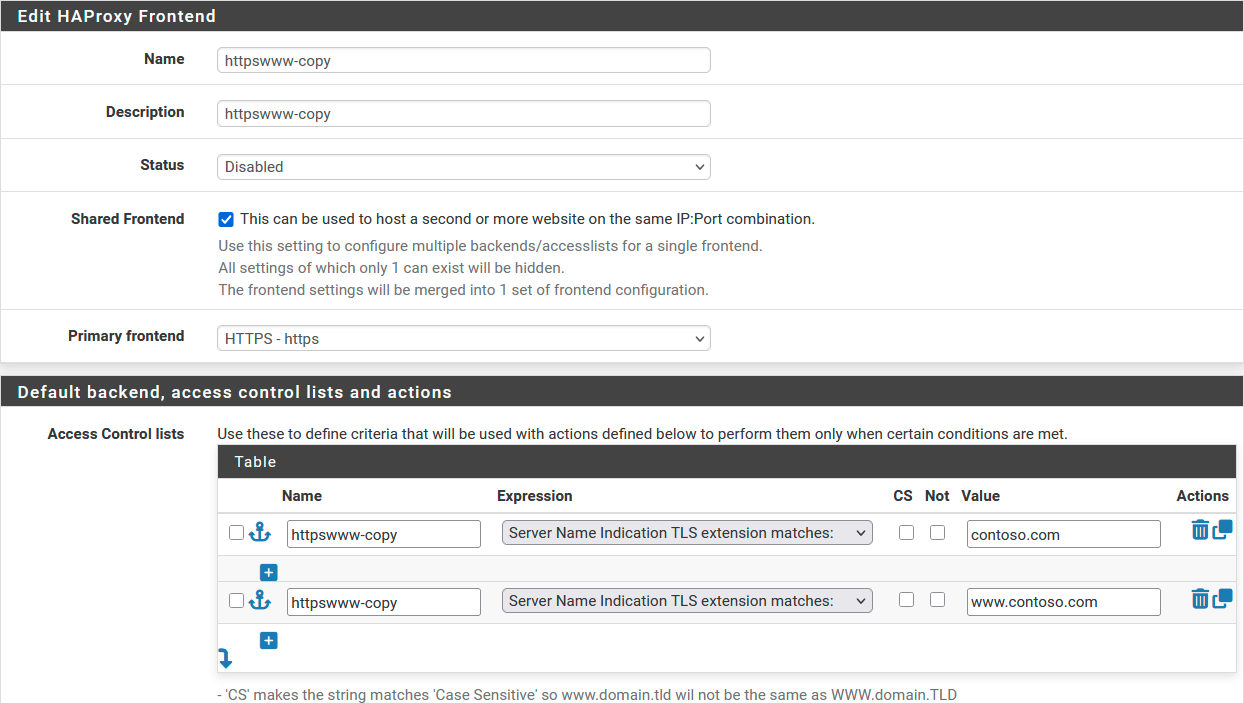Click the plus icon below the contoso.com row
Image resolution: width=1244 pixels, height=703 pixels.
268,572
